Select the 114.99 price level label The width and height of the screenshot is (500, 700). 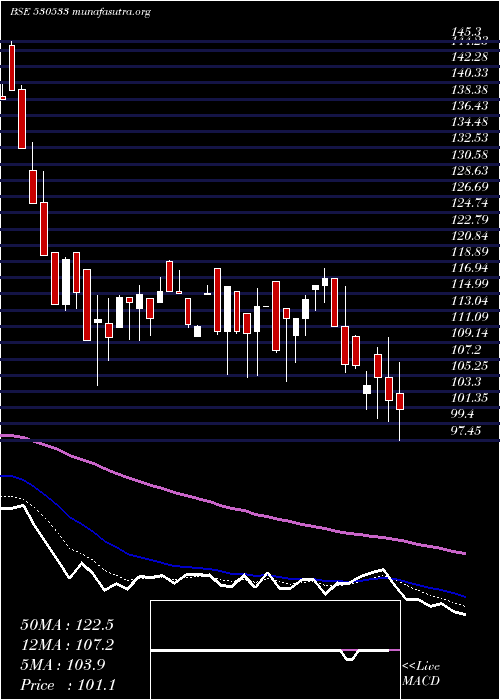click(x=469, y=284)
